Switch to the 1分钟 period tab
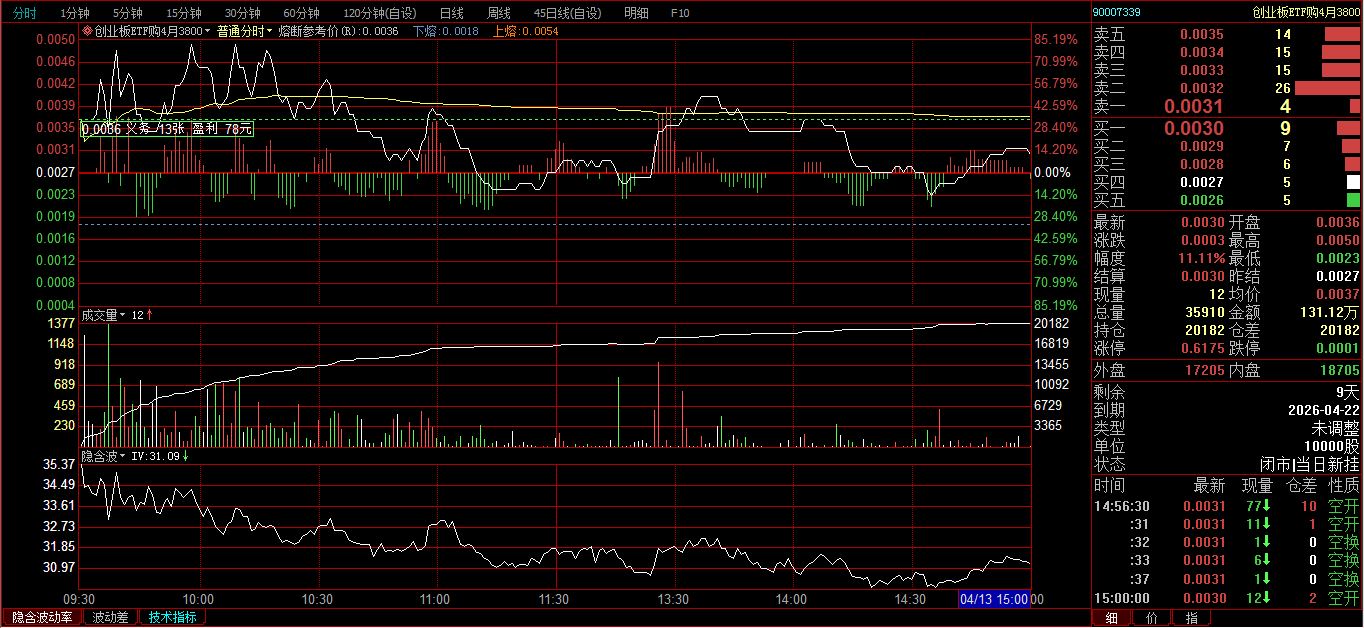The width and height of the screenshot is (1364, 628). coord(74,13)
